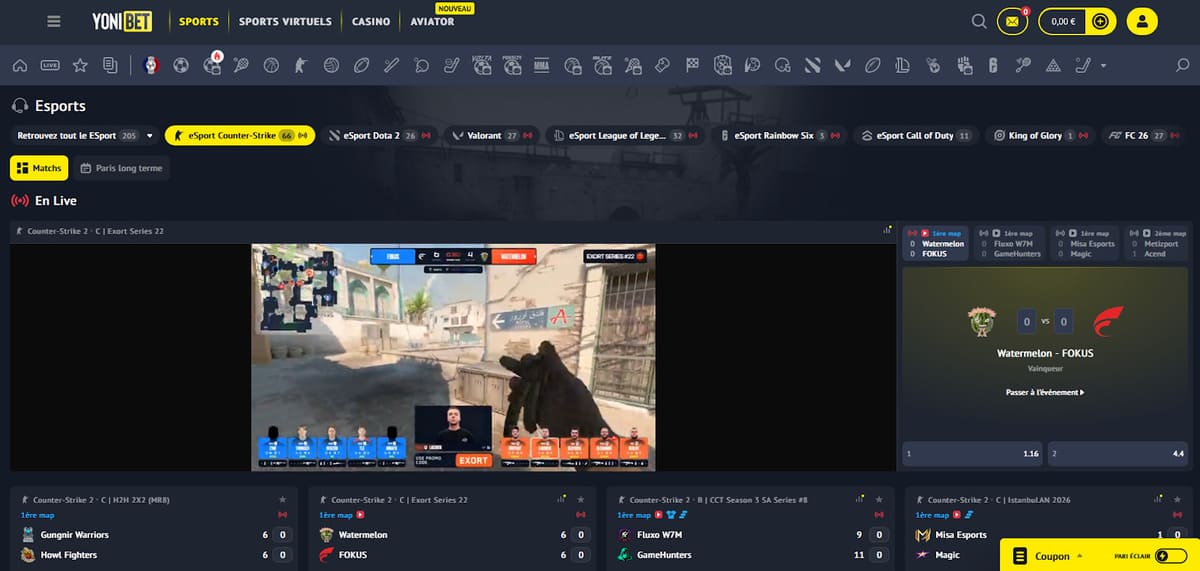This screenshot has width=1200, height=571.
Task: Expand more sports arrow in sports bar
Action: pos(1104,66)
